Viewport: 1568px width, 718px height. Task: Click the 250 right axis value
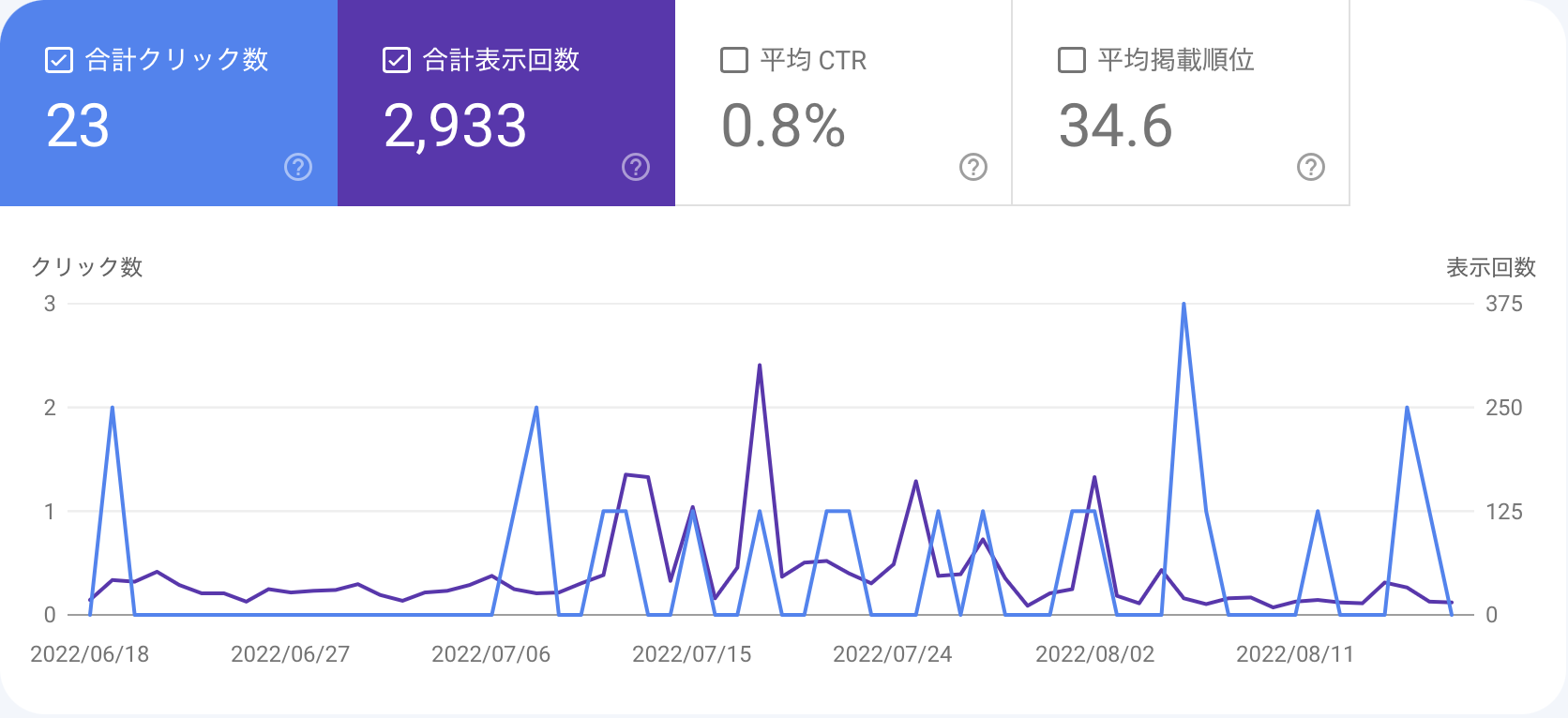tap(1504, 408)
